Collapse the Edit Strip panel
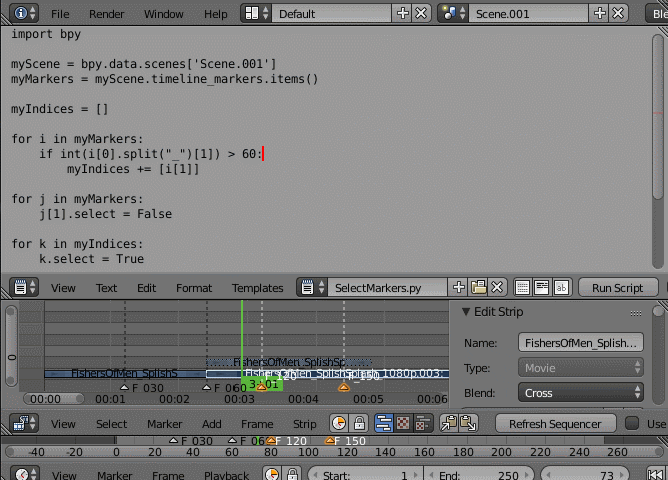 [x=465, y=312]
